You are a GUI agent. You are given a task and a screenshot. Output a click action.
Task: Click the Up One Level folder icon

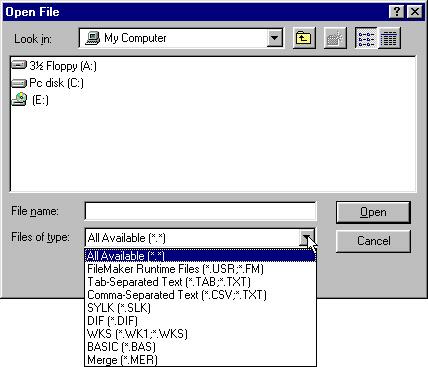pyautogui.click(x=304, y=38)
